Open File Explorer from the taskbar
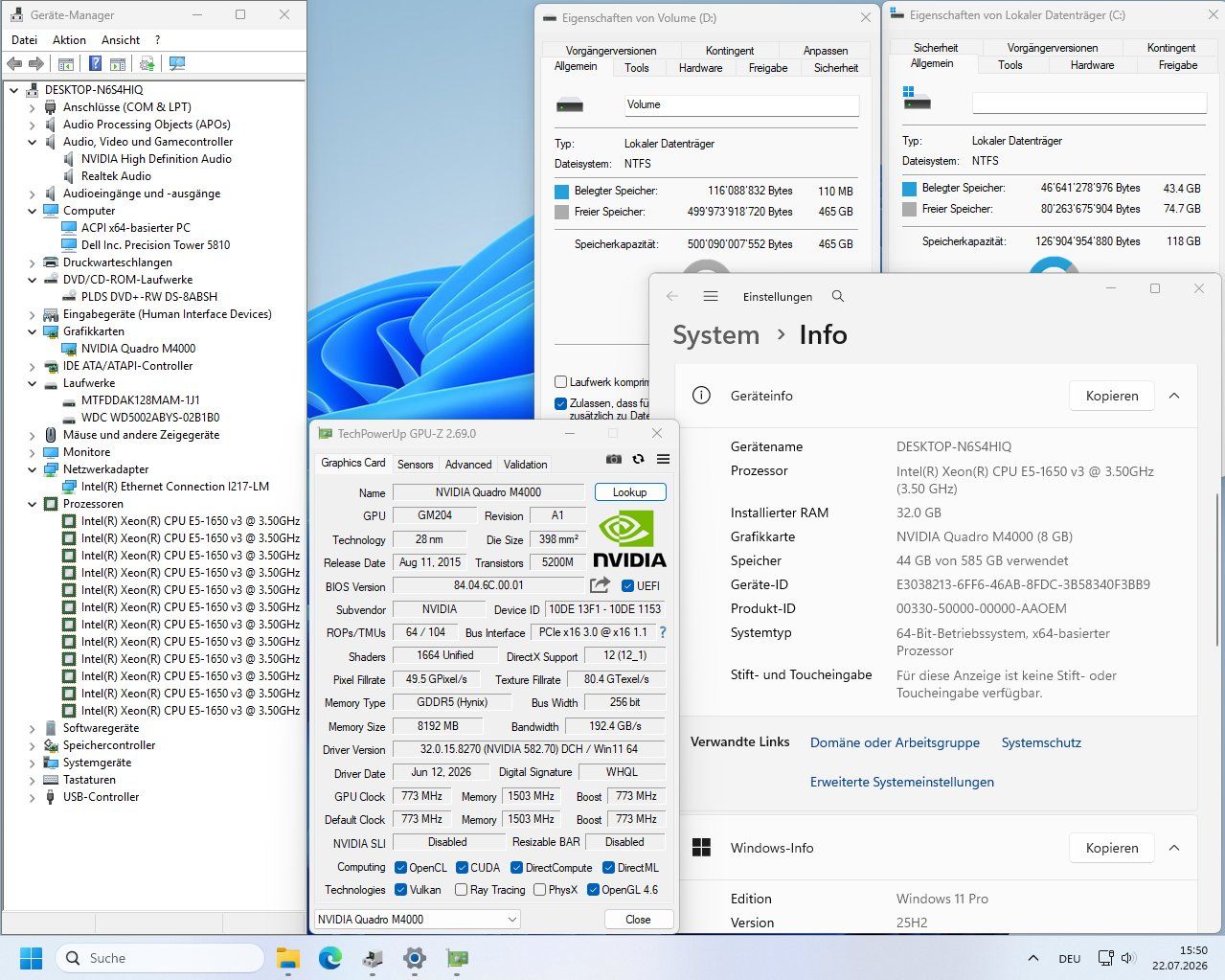 click(x=287, y=957)
